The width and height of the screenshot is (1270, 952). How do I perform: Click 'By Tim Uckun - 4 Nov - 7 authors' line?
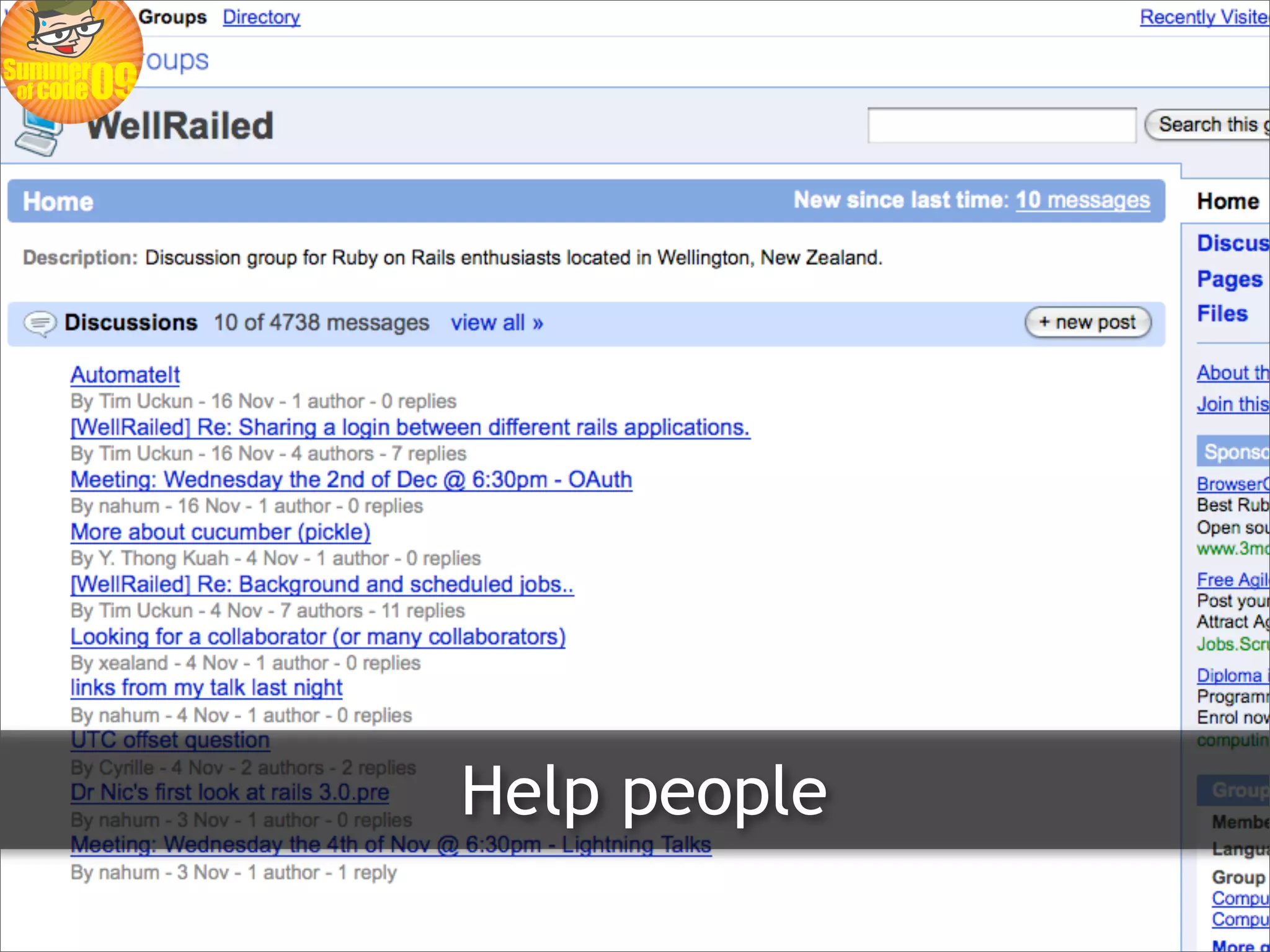[267, 610]
